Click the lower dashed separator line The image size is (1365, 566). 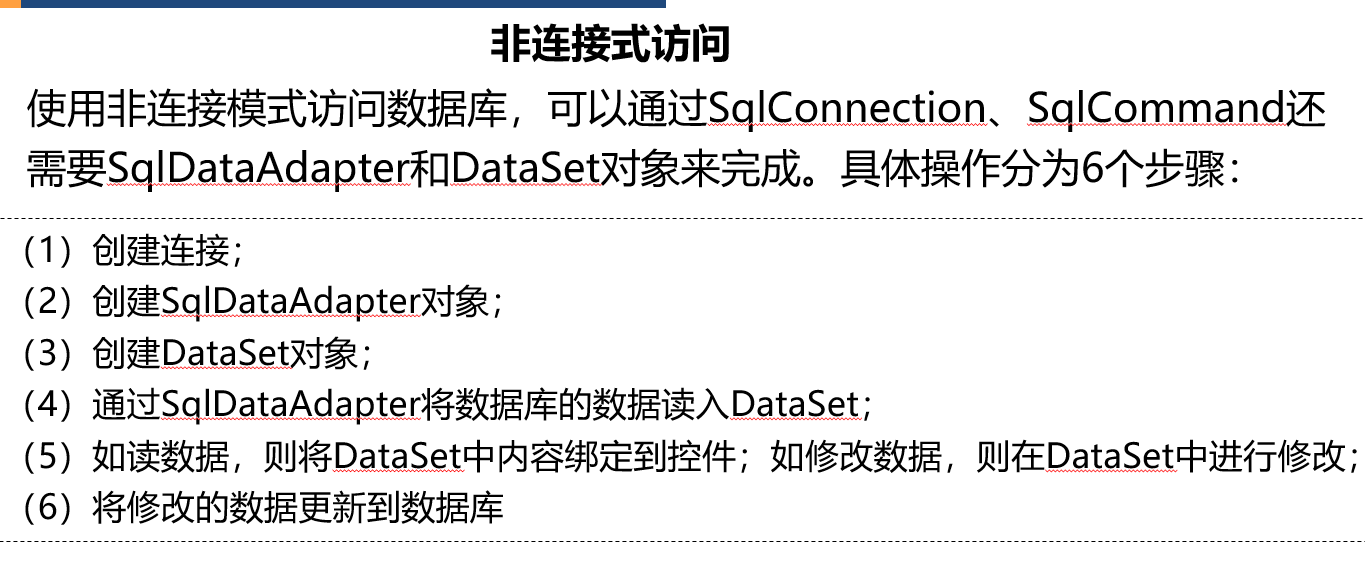[682, 542]
